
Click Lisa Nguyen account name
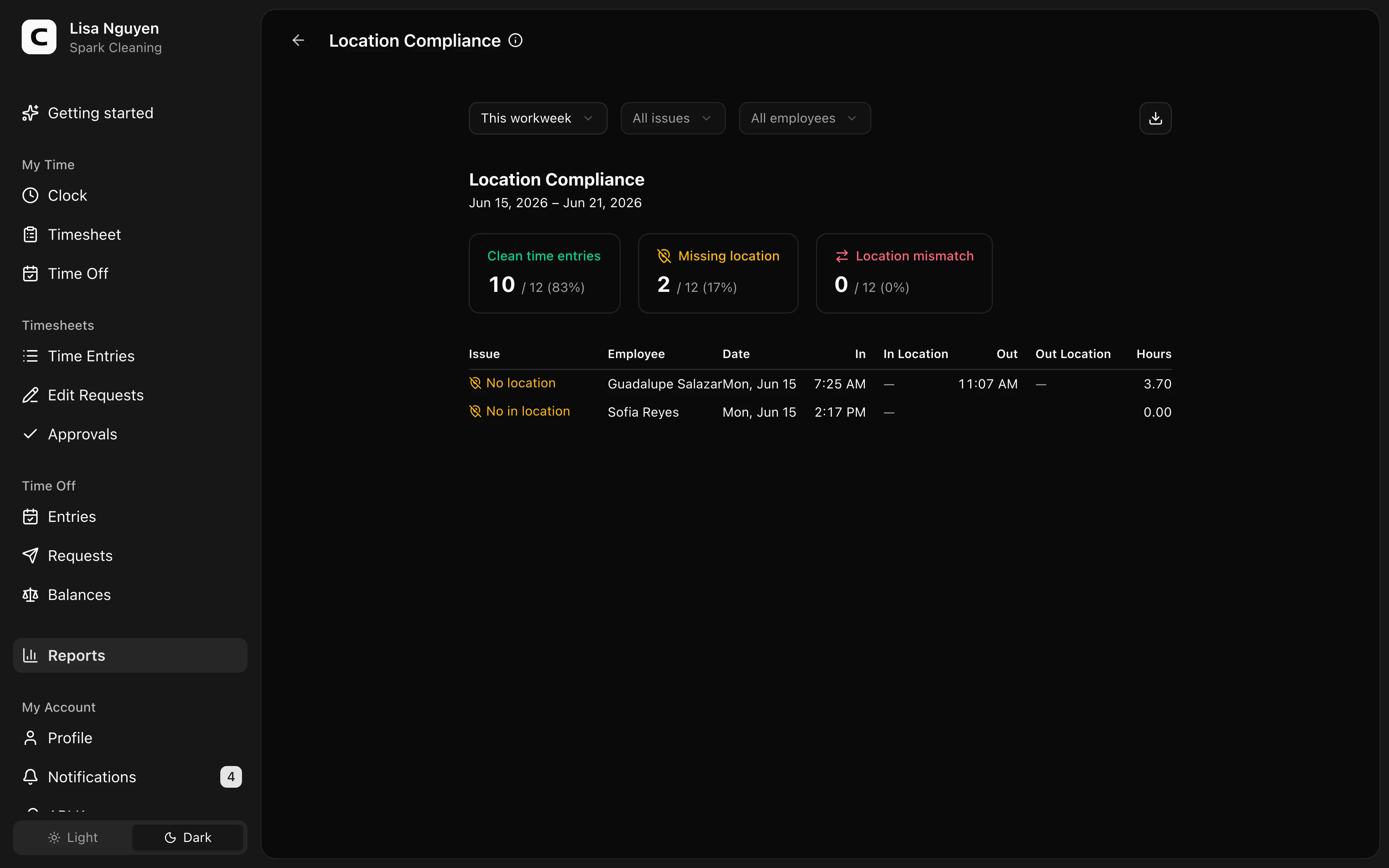[x=114, y=28]
